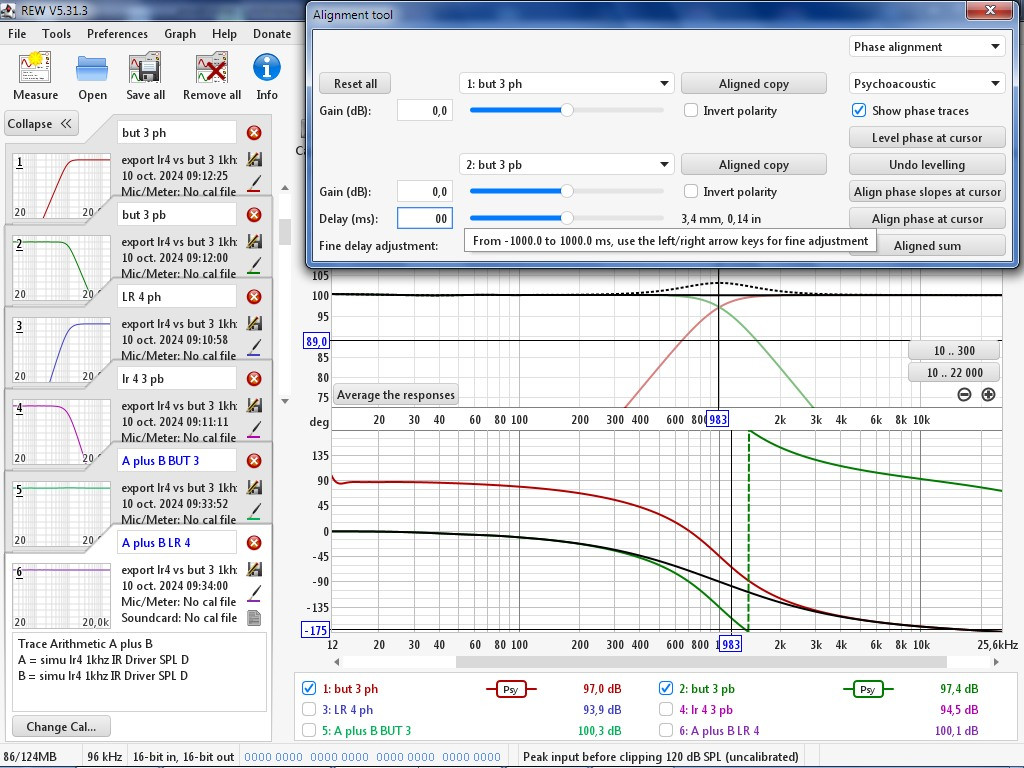The width and height of the screenshot is (1024, 768).
Task: Remove the 'LR 4 ph' measurement with red X
Action: click(x=254, y=297)
